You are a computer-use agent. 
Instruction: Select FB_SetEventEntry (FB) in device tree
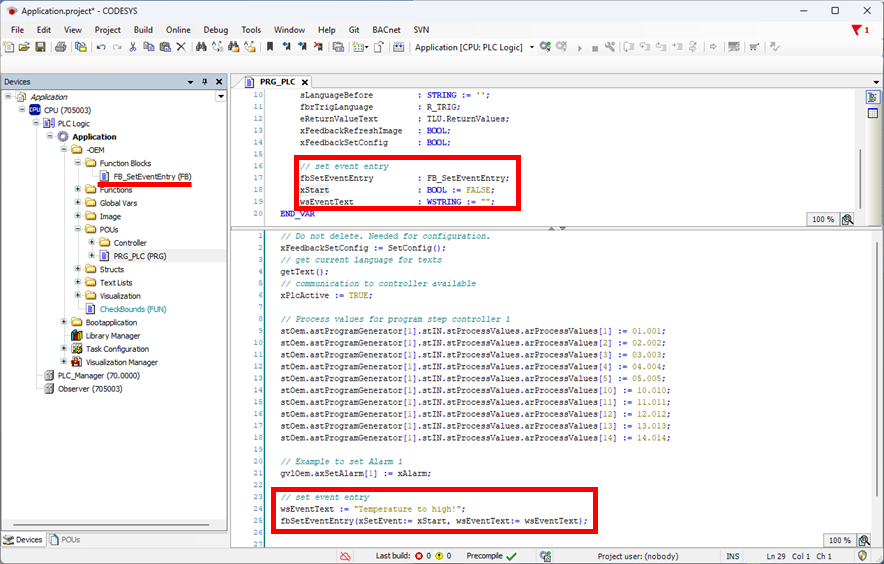click(151, 176)
